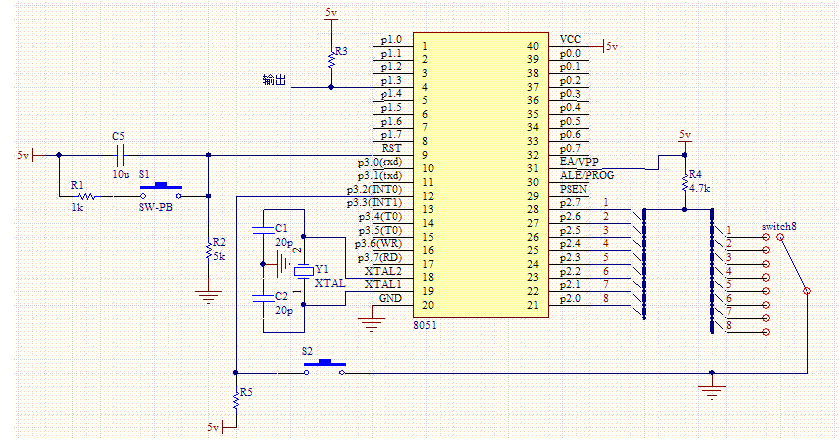
Task: Select the RST pin 9 label
Action: click(392, 148)
